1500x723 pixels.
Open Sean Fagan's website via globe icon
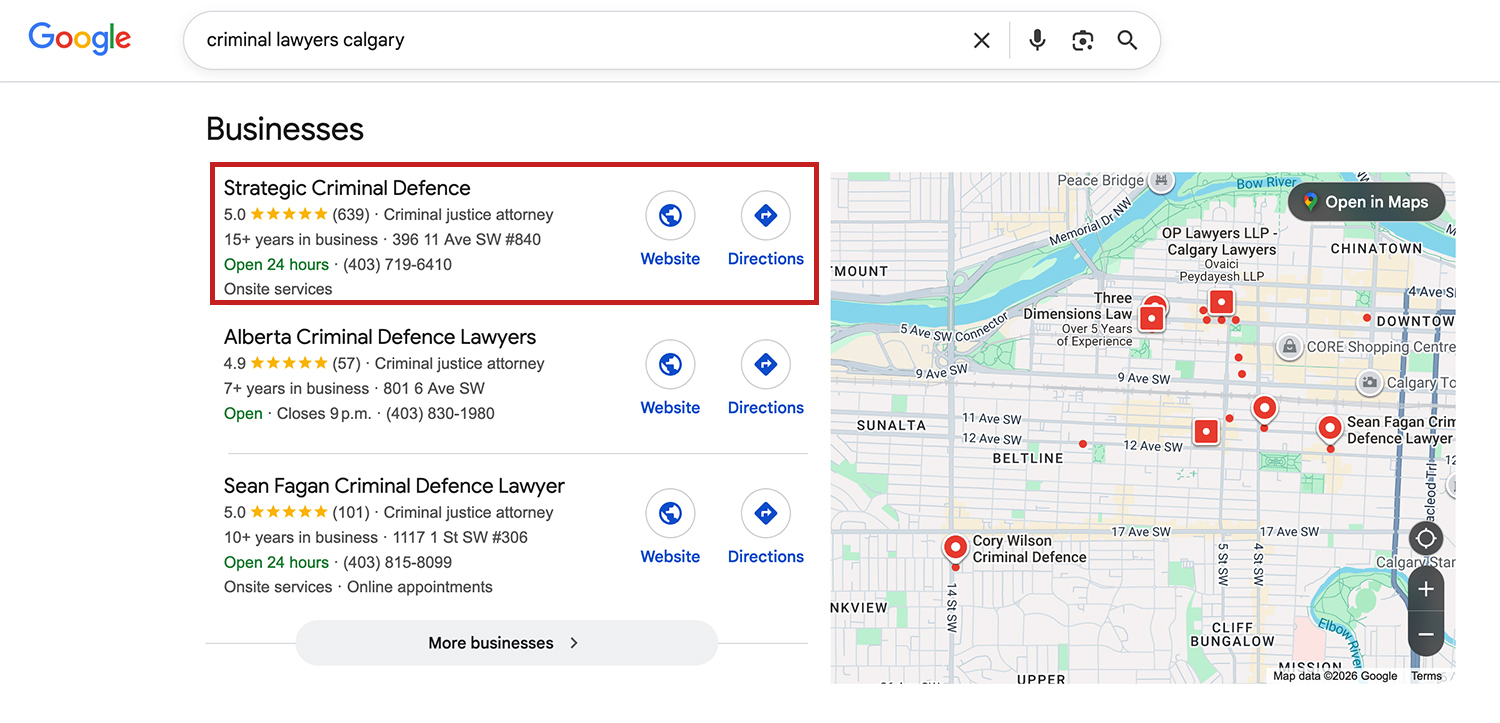[x=670, y=513]
